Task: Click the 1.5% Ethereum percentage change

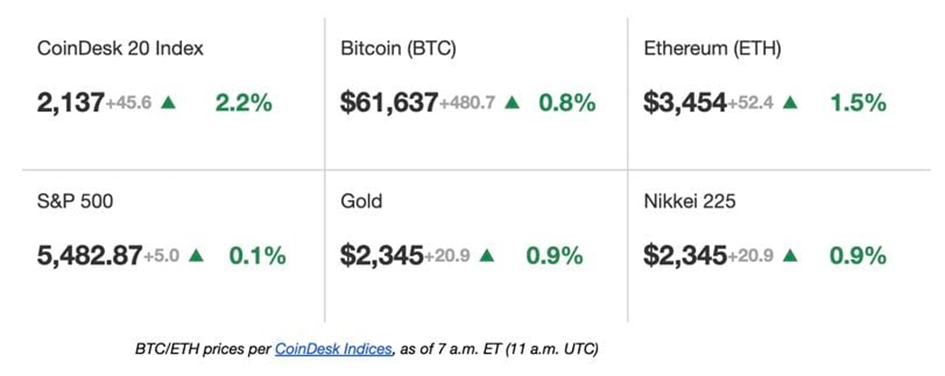Action: tap(858, 104)
